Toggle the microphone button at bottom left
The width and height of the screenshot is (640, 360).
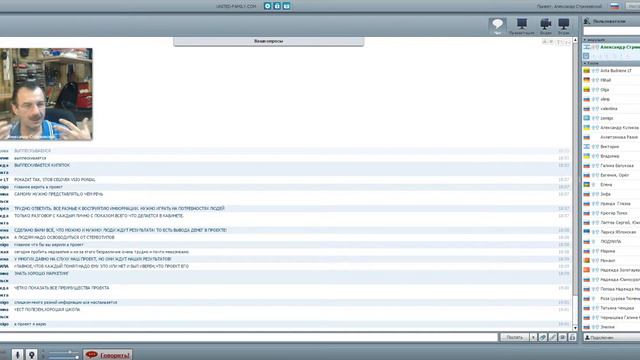click(17, 355)
